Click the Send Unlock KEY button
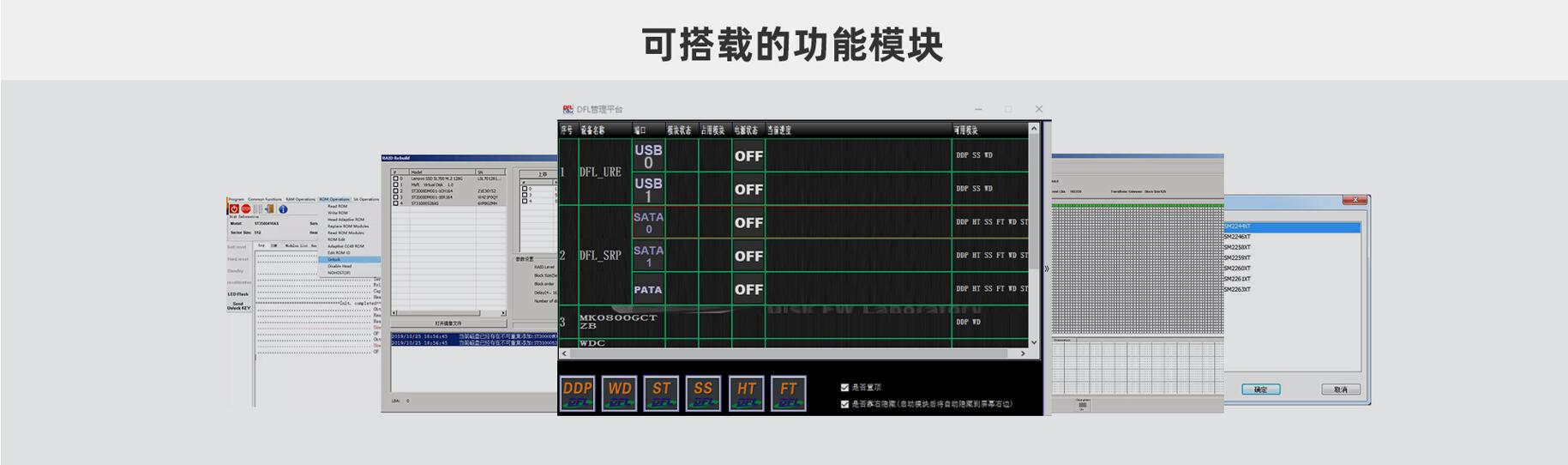 coord(237,305)
